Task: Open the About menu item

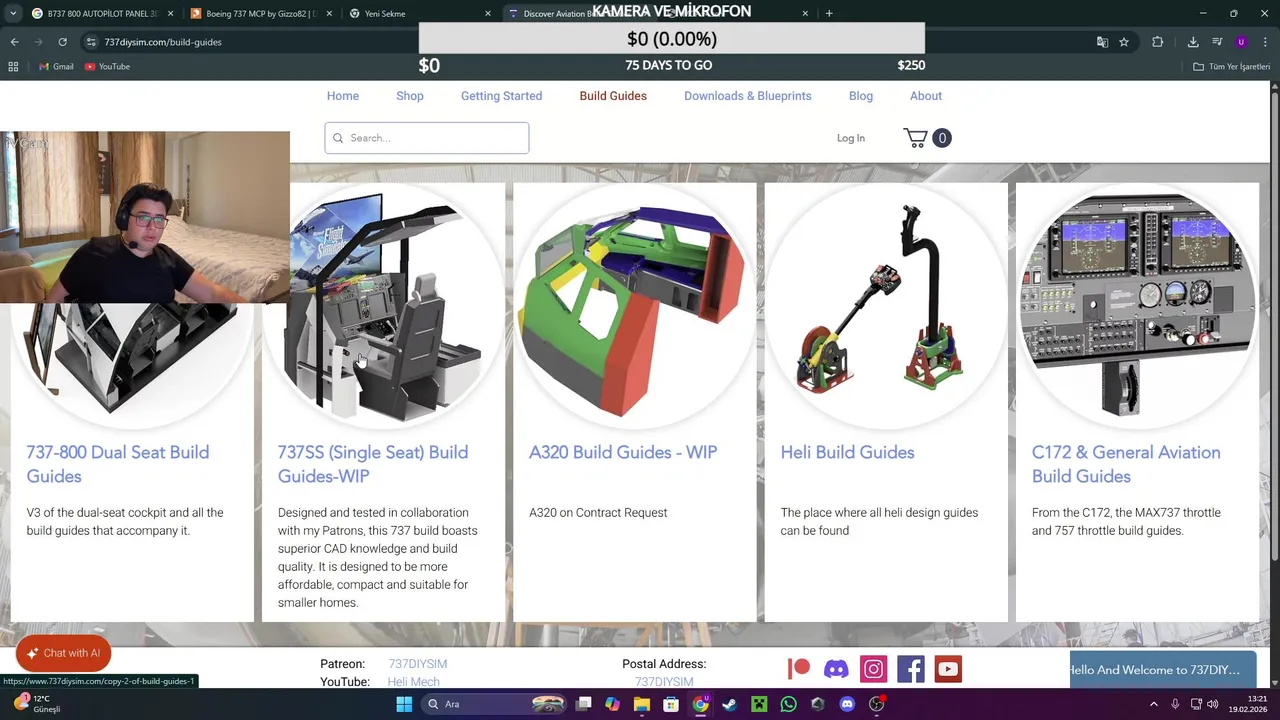Action: [926, 96]
